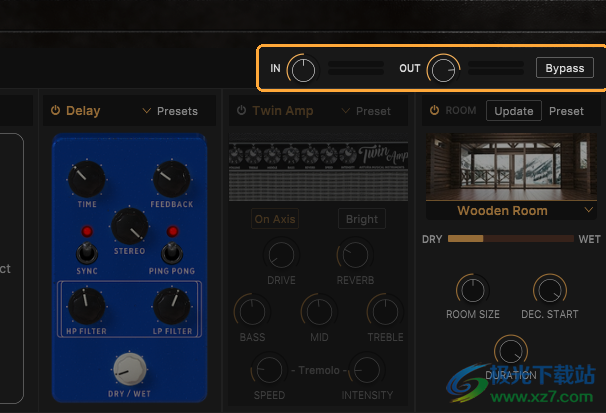Click the REVERB knob on Twin Amp

coord(355,255)
